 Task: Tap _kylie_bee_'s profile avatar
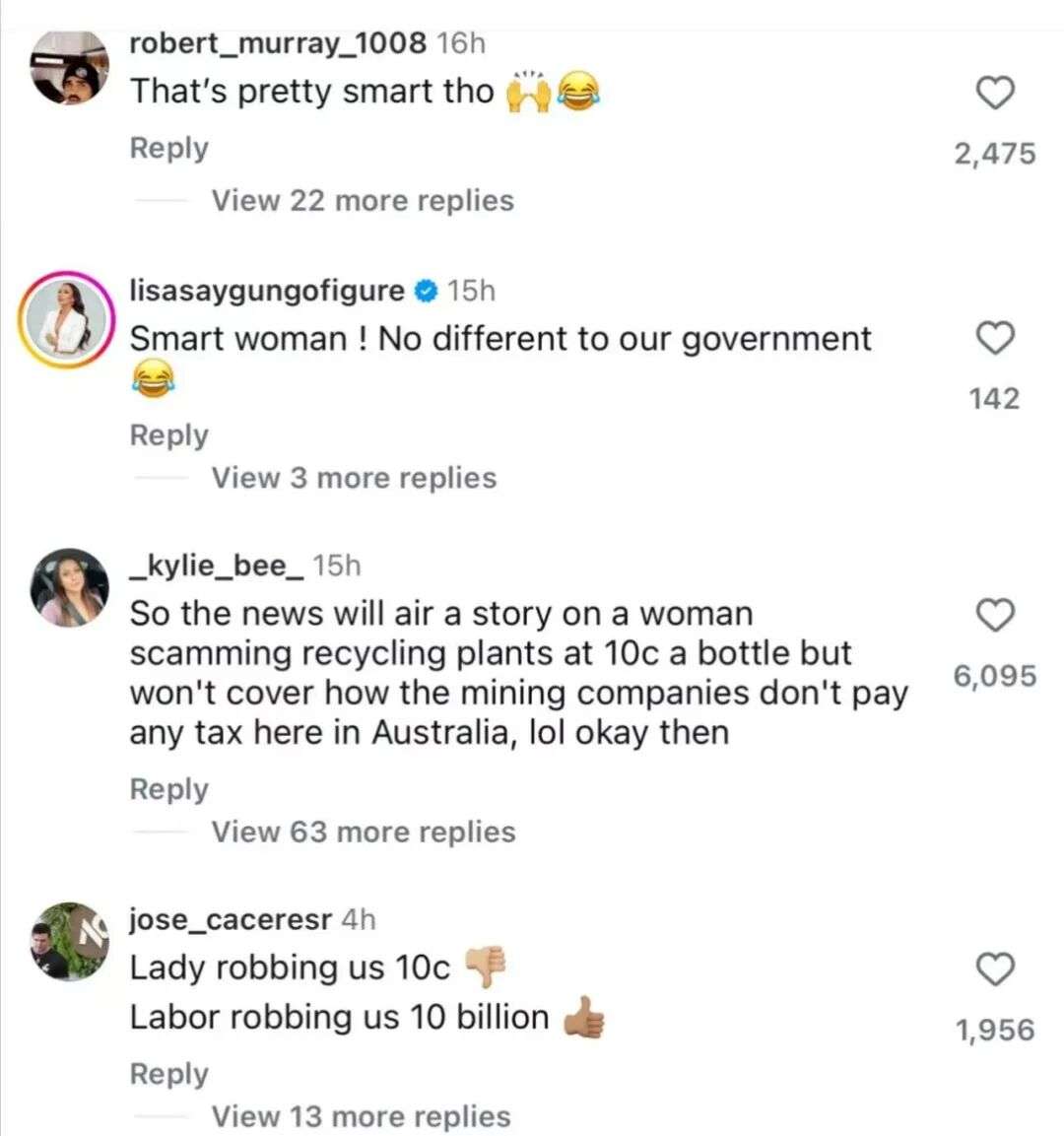(x=69, y=588)
